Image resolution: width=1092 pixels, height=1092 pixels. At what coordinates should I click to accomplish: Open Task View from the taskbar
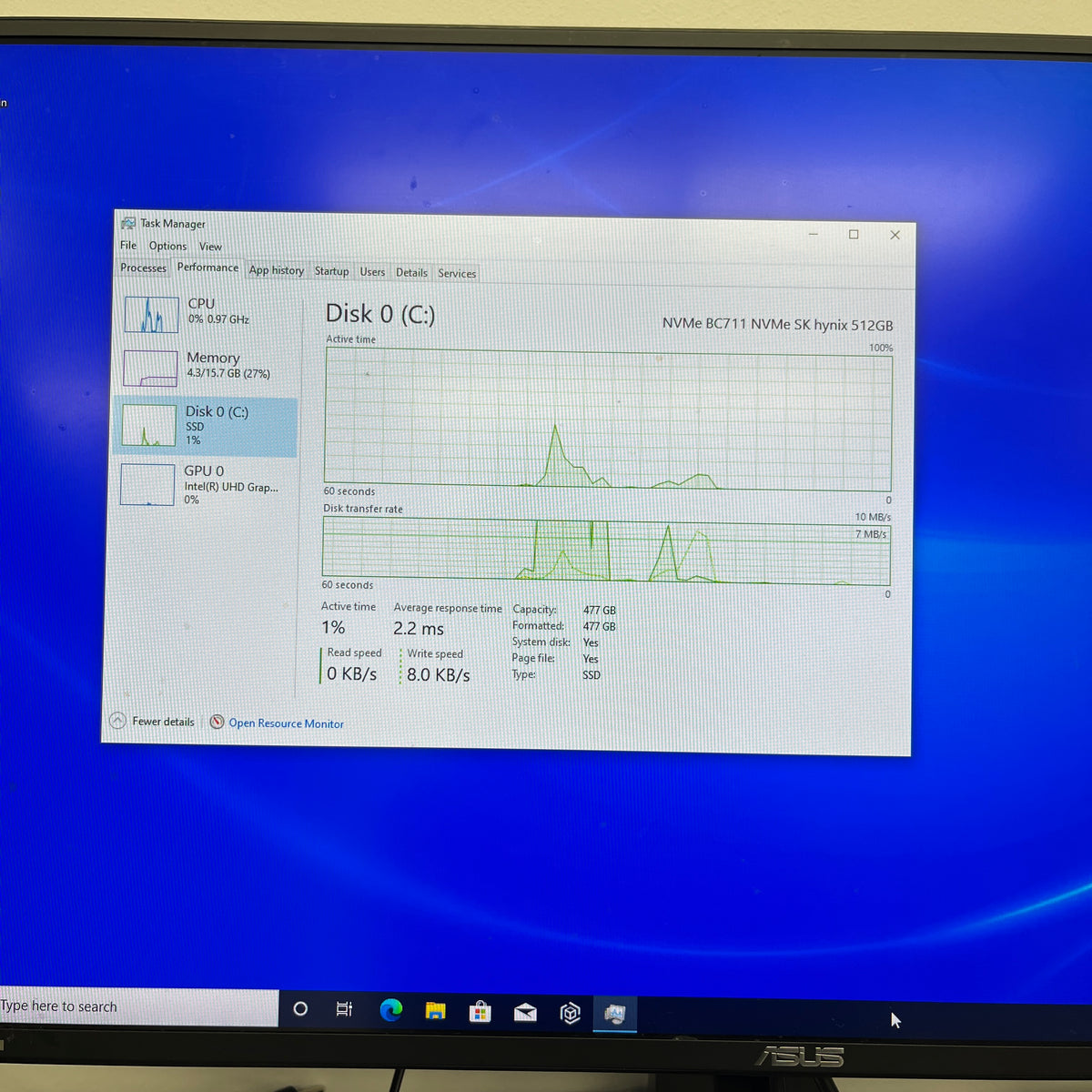click(x=344, y=1009)
